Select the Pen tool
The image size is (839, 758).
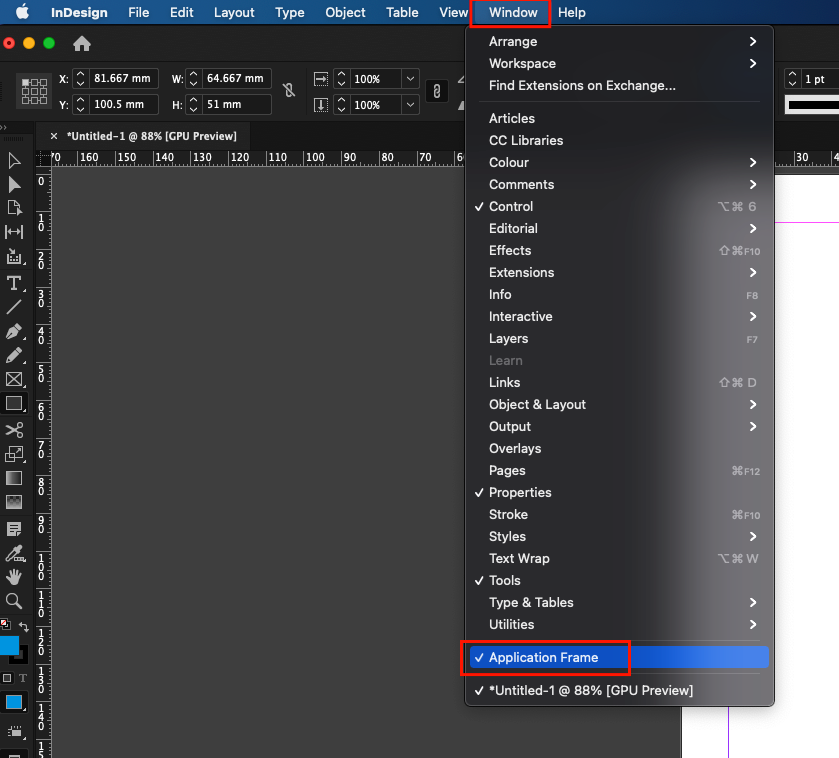tap(14, 332)
